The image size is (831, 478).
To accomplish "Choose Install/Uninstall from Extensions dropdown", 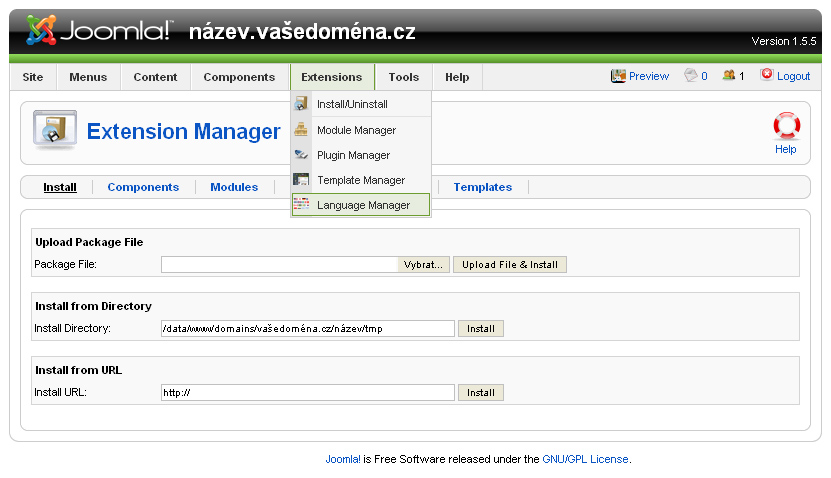I will click(361, 104).
